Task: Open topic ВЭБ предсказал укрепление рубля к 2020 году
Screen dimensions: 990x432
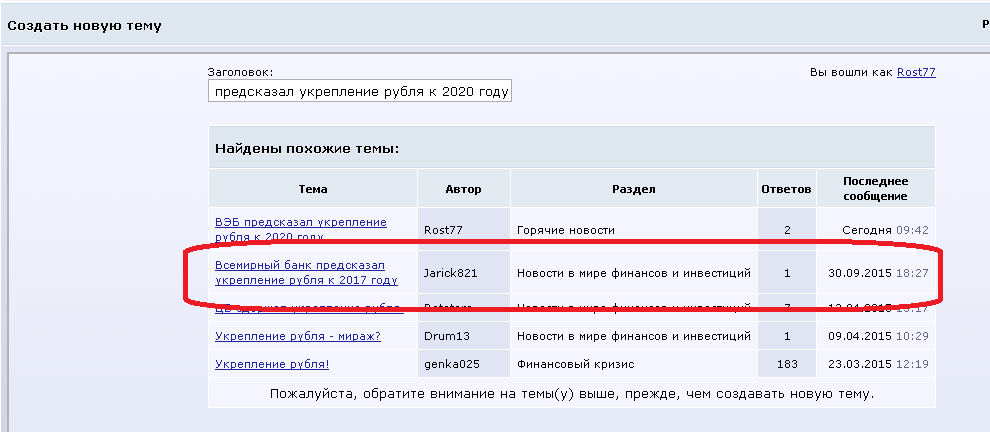Action: pos(300,222)
